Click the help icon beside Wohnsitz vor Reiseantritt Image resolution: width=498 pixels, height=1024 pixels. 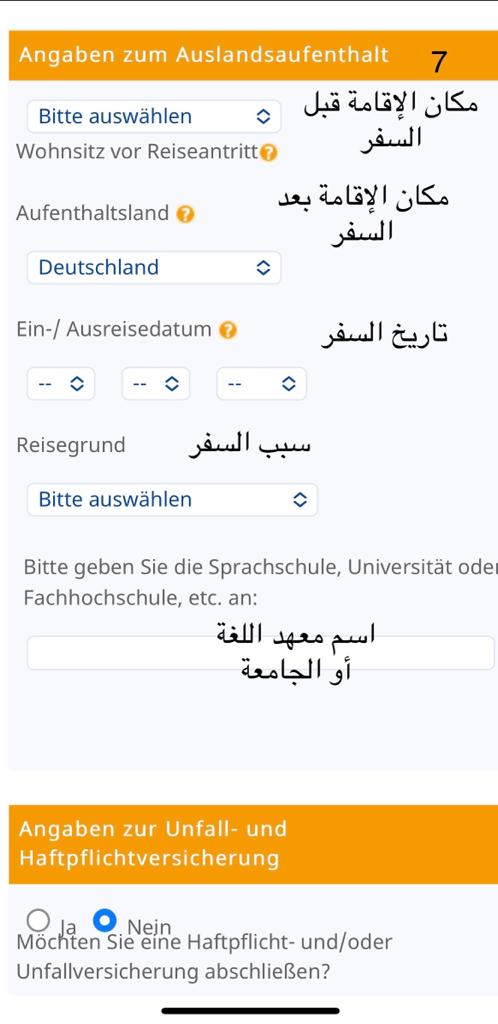click(x=268, y=153)
